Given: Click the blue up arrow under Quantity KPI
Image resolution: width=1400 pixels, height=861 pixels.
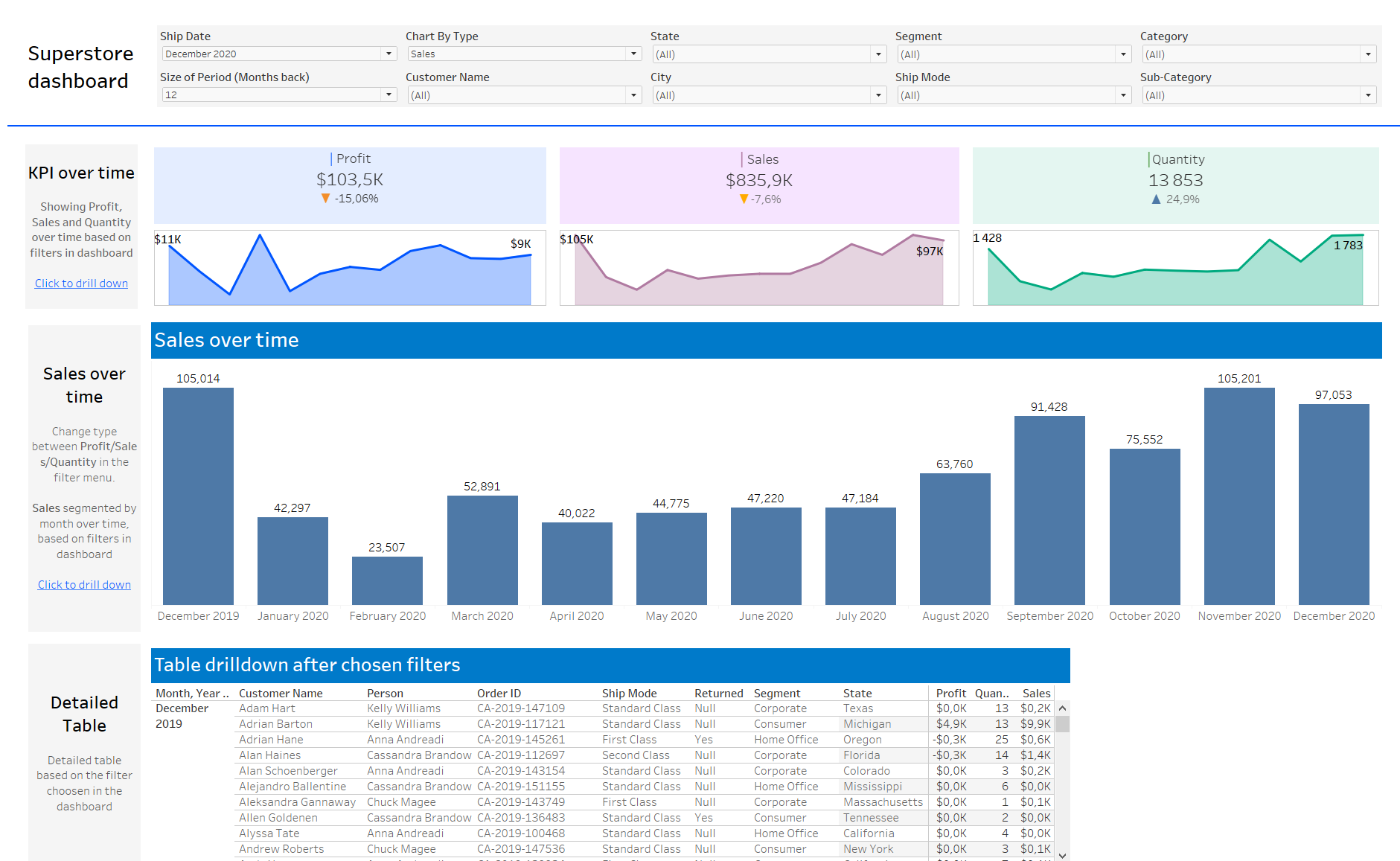Looking at the screenshot, I should [1156, 199].
